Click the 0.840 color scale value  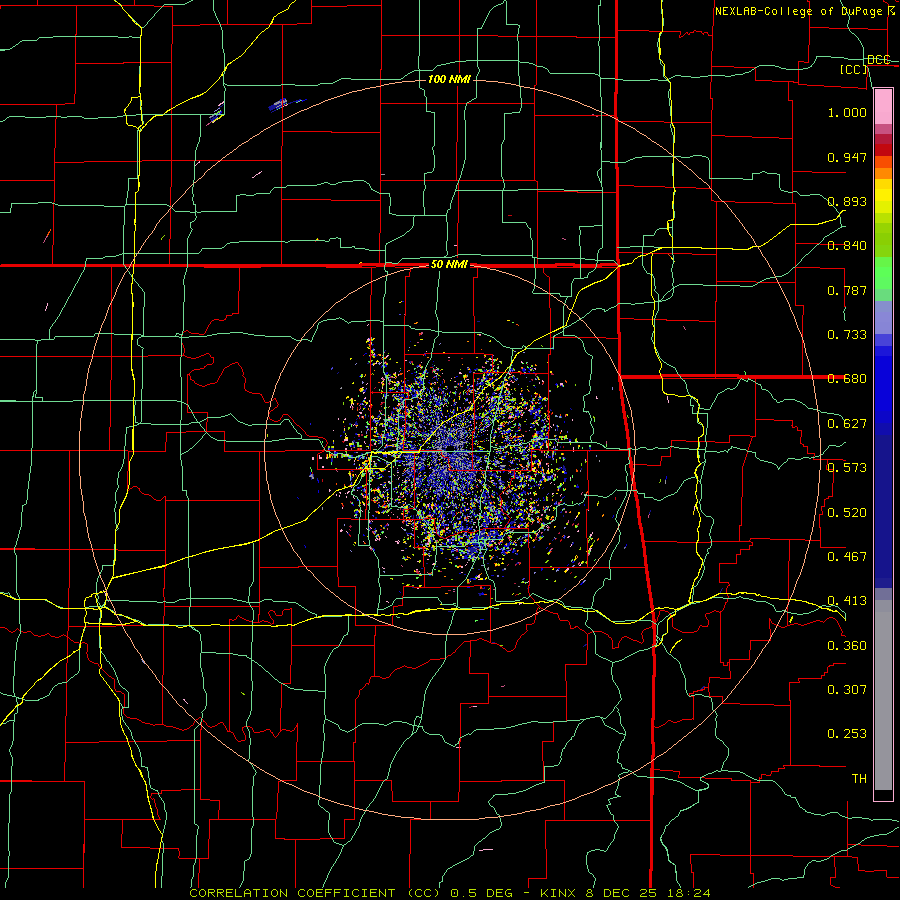click(847, 246)
